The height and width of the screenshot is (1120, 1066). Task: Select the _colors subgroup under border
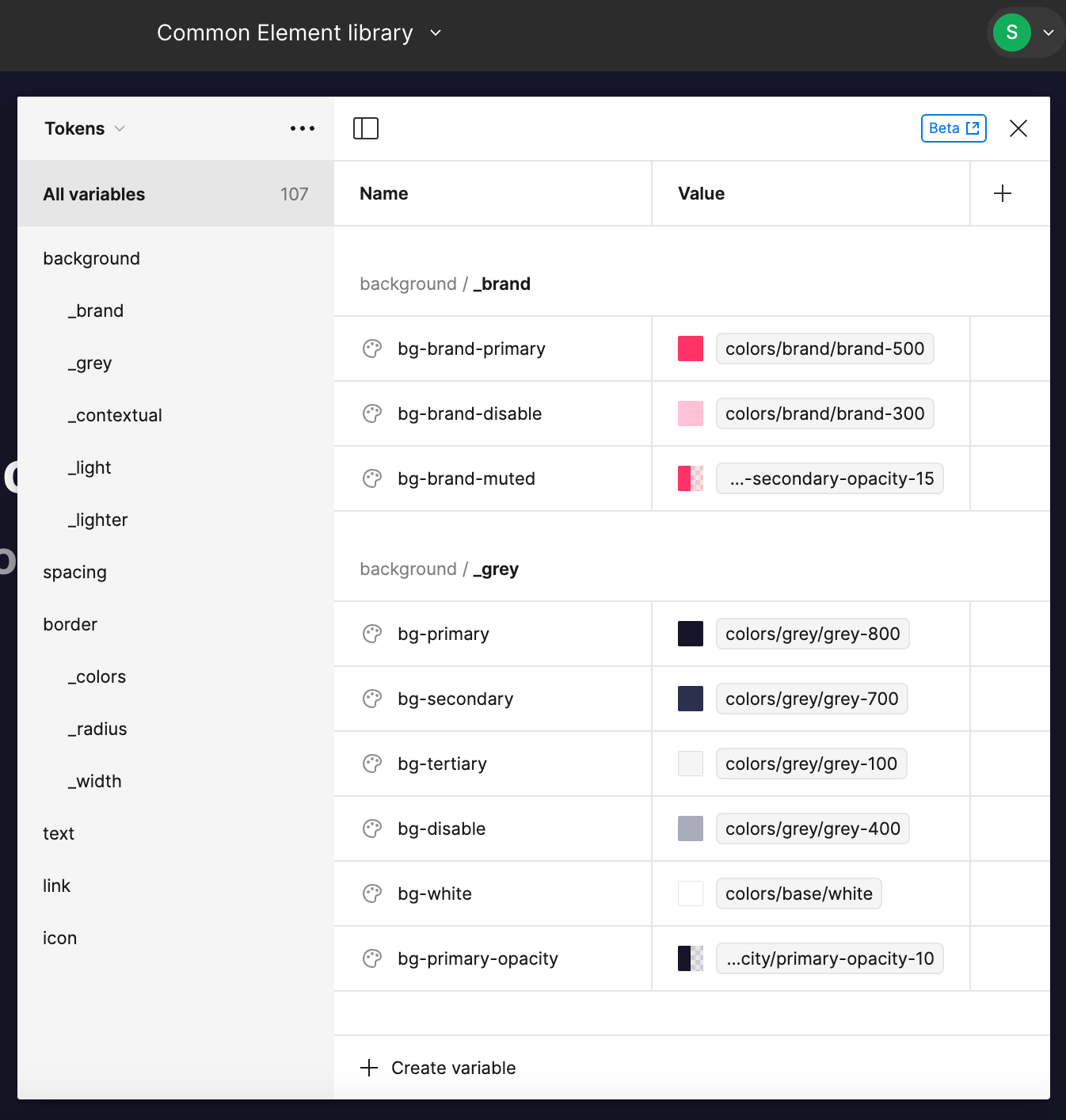97,676
